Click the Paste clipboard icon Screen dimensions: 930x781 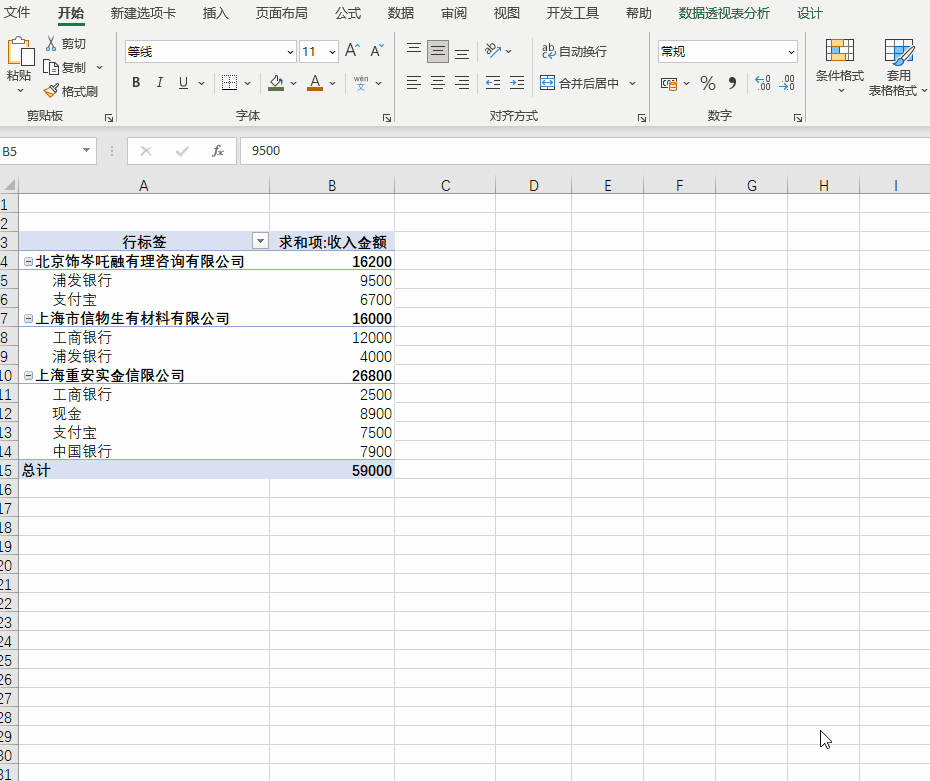tap(20, 52)
